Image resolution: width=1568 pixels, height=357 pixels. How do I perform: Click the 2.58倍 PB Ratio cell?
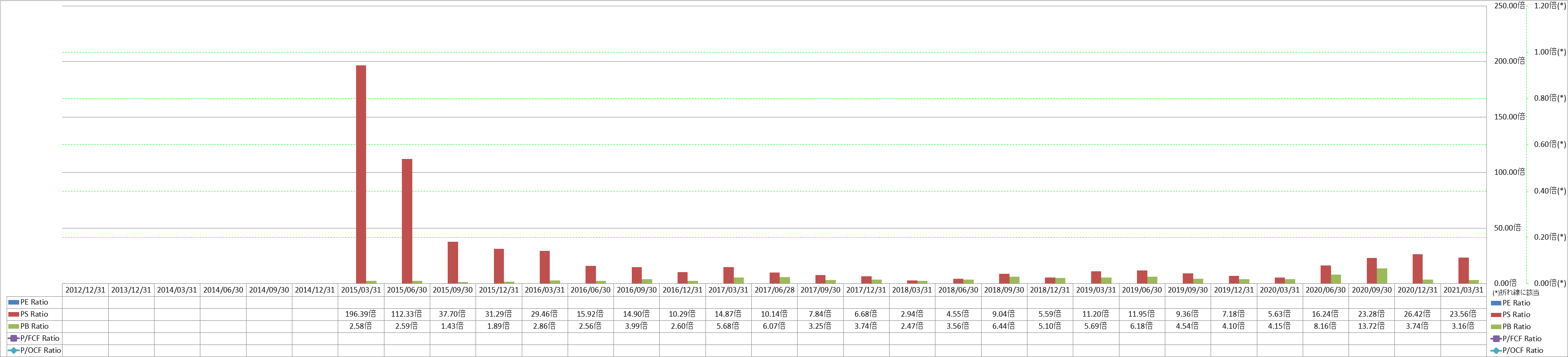pos(361,327)
